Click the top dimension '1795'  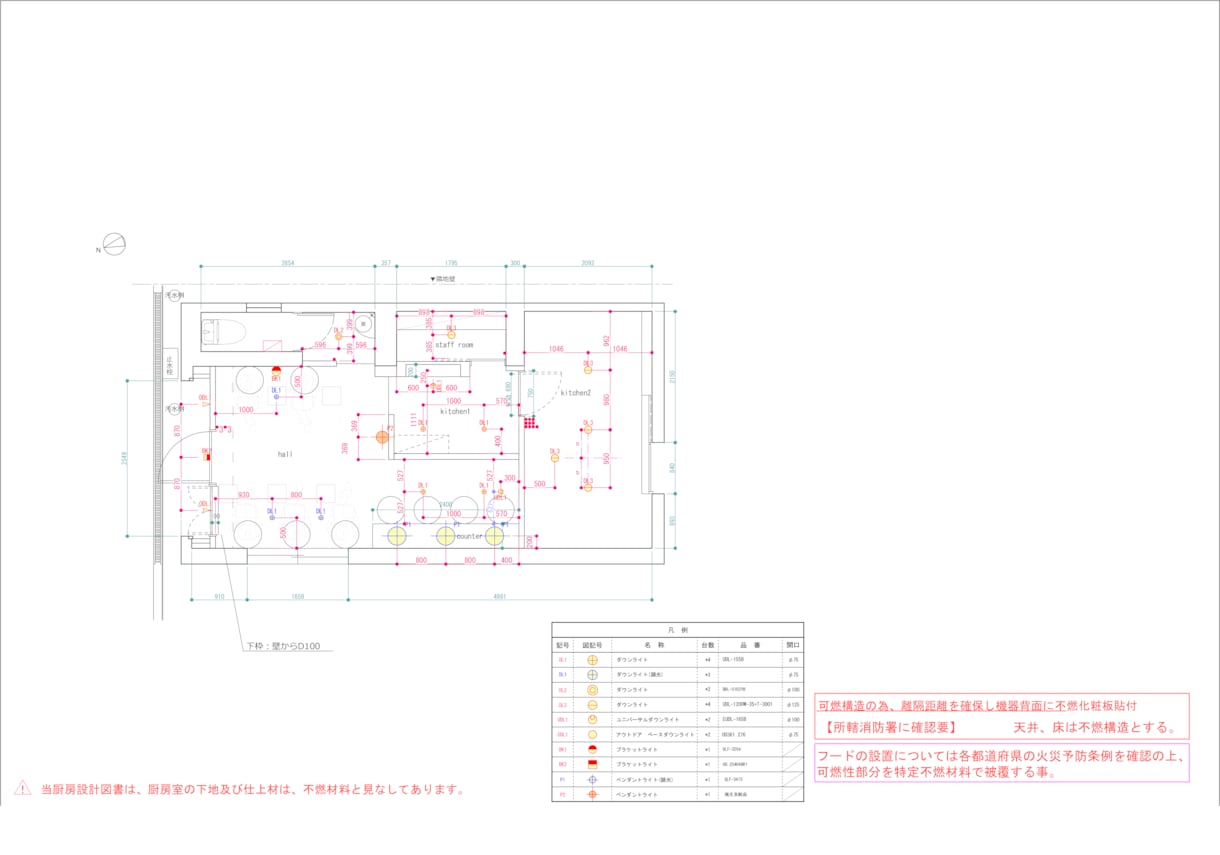coord(451,263)
